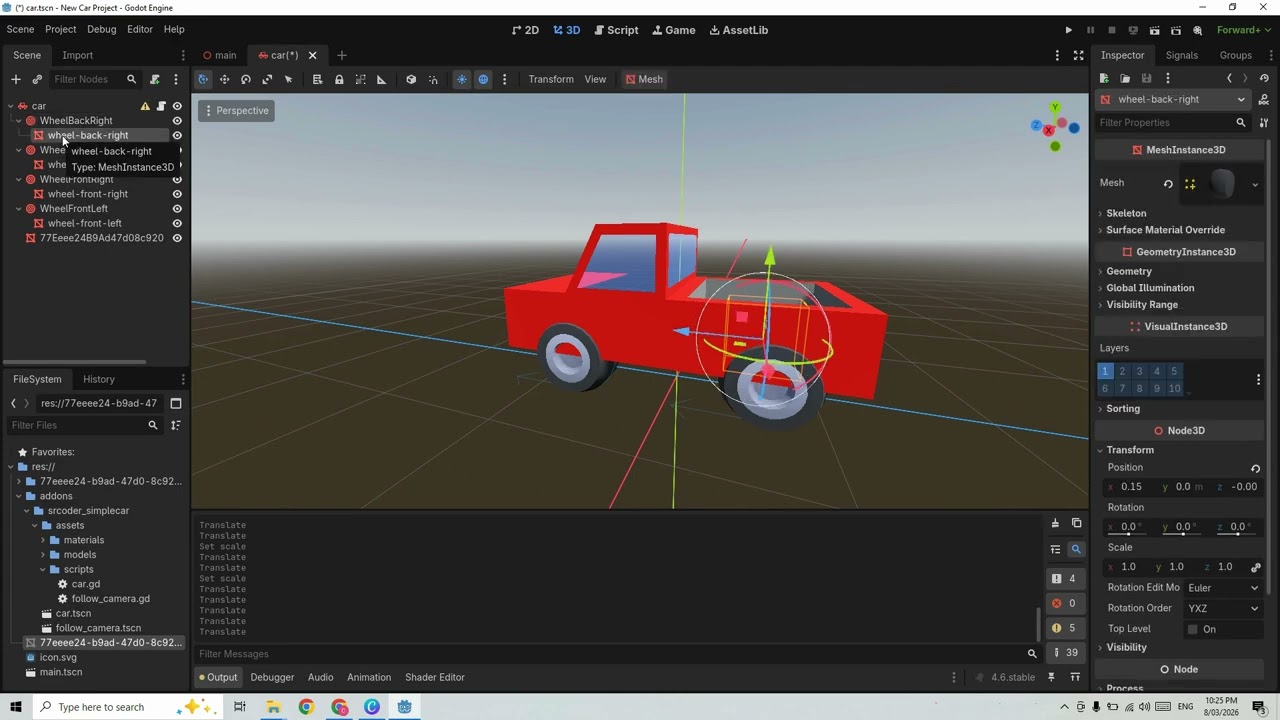Toggle visibility of wheel-front-right mesh
Screen dimensions: 1280x720
(x=177, y=194)
